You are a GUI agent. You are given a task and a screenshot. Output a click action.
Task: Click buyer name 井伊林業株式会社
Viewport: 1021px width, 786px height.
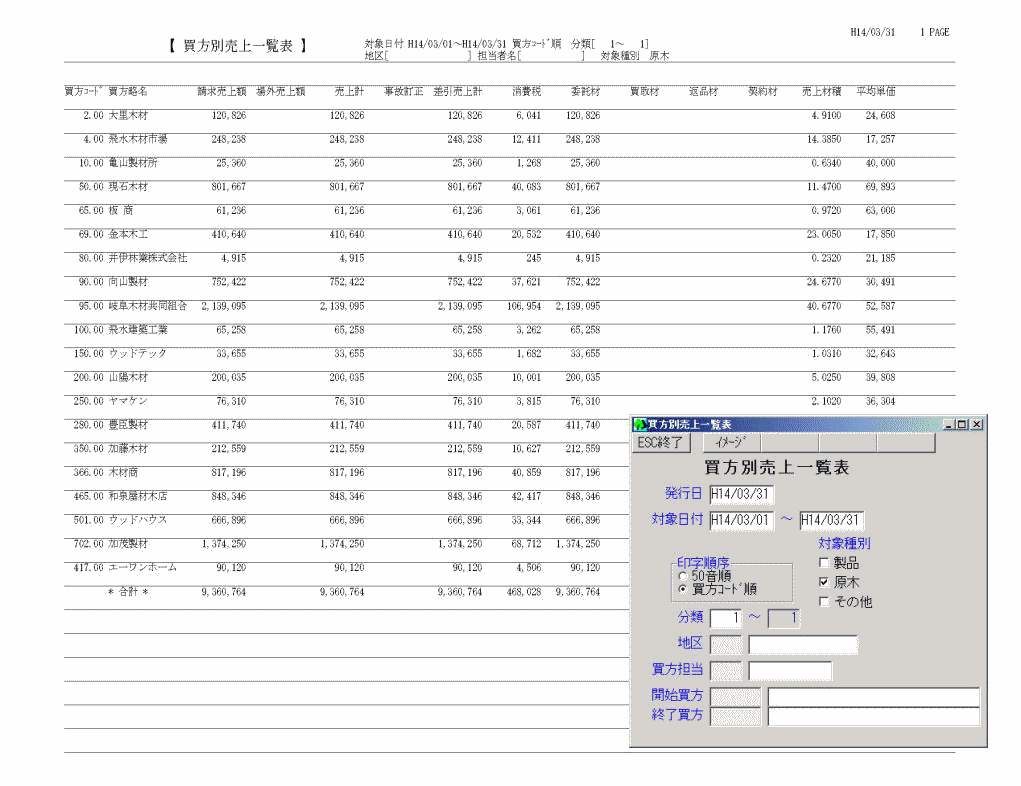pos(148,259)
